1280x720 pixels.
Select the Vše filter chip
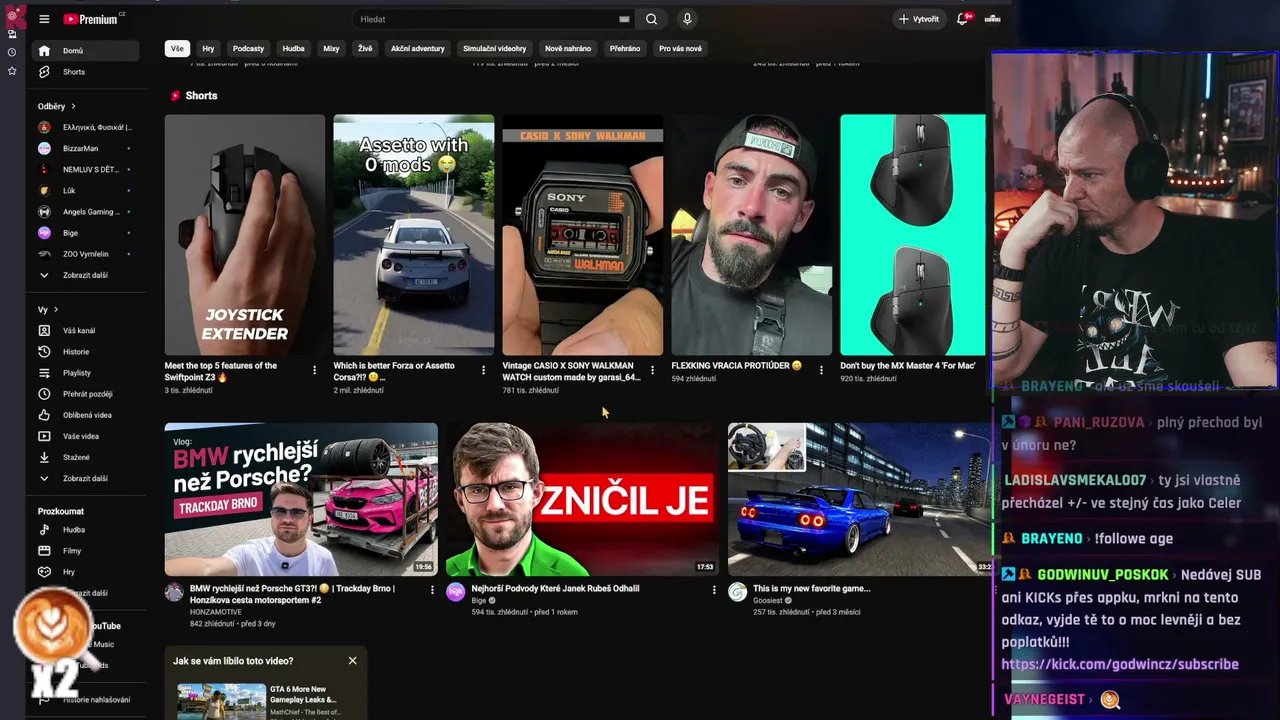click(x=177, y=48)
